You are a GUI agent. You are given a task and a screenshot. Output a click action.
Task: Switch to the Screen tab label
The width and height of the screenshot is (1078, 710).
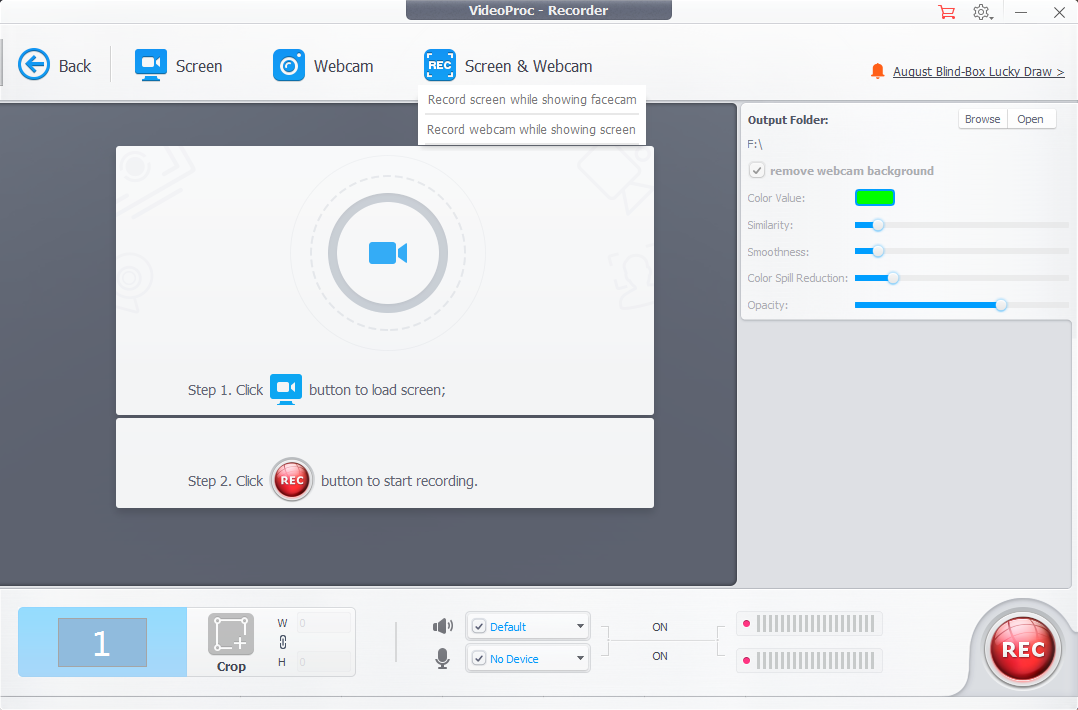point(199,66)
